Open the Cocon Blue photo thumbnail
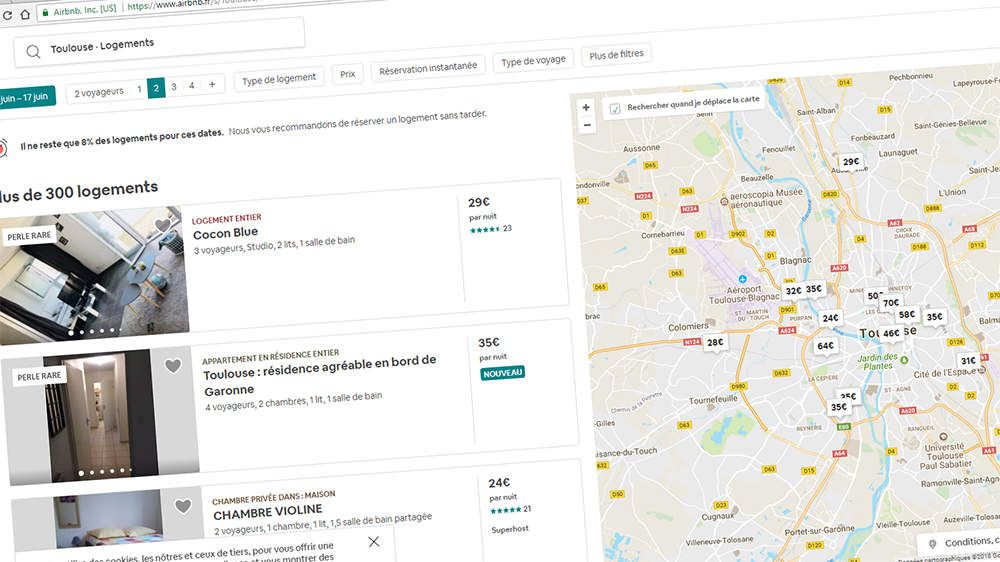Screen dimensions: 1000x562 [x=93, y=276]
